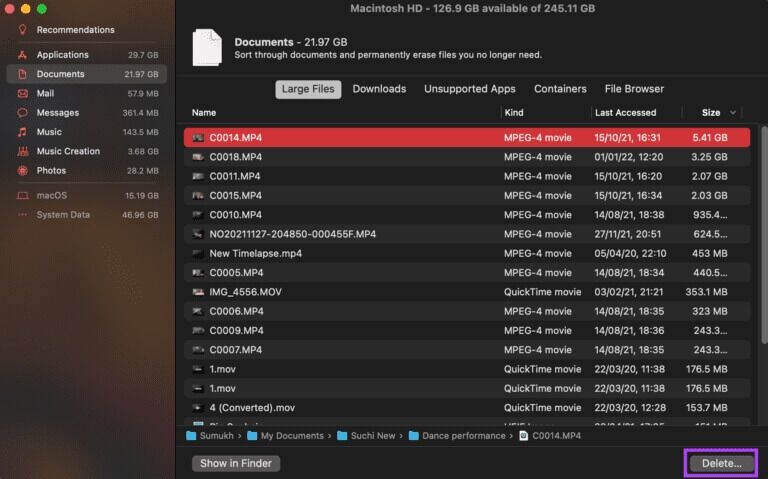This screenshot has height=479, width=768.
Task: Open the File Browser tab
Action: [x=634, y=89]
